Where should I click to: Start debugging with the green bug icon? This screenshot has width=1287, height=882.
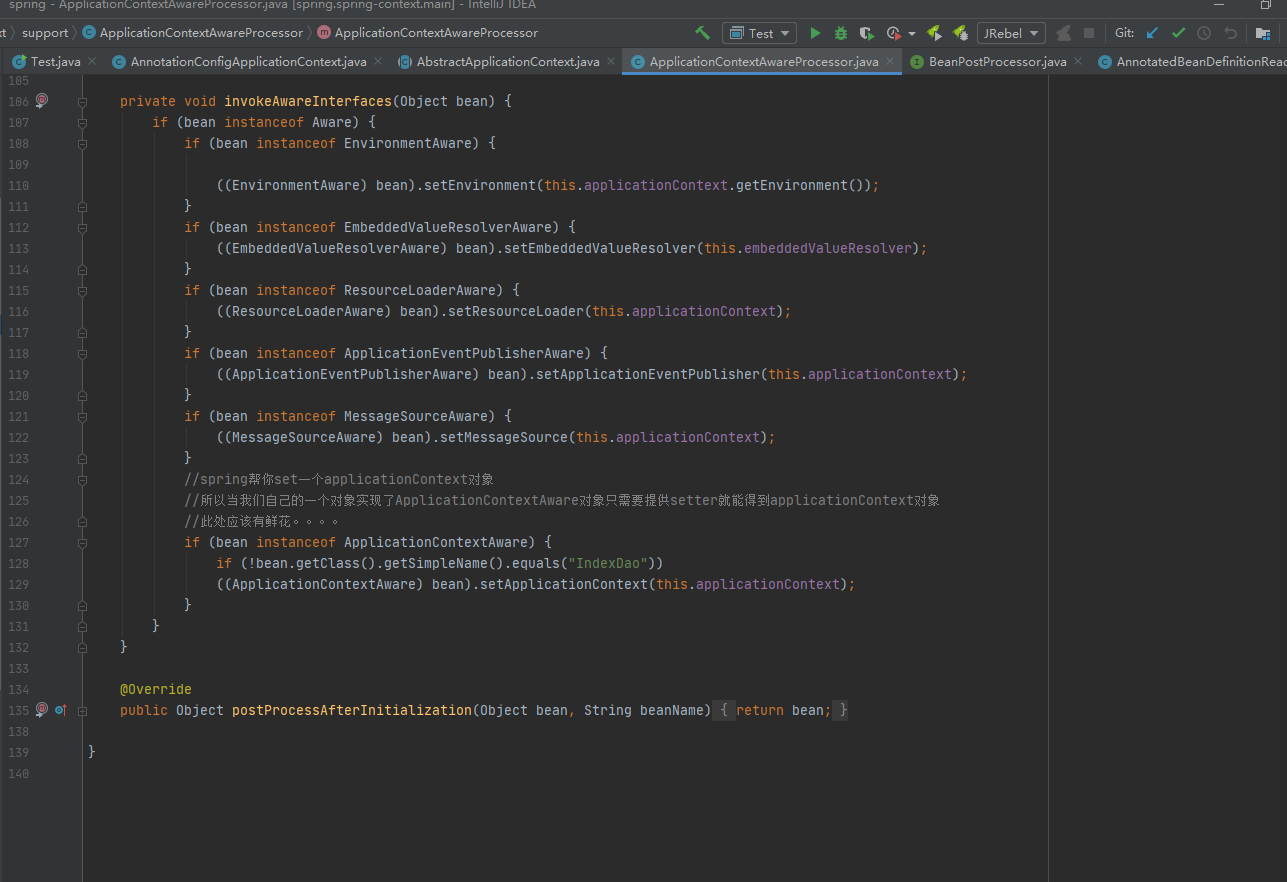pos(841,33)
